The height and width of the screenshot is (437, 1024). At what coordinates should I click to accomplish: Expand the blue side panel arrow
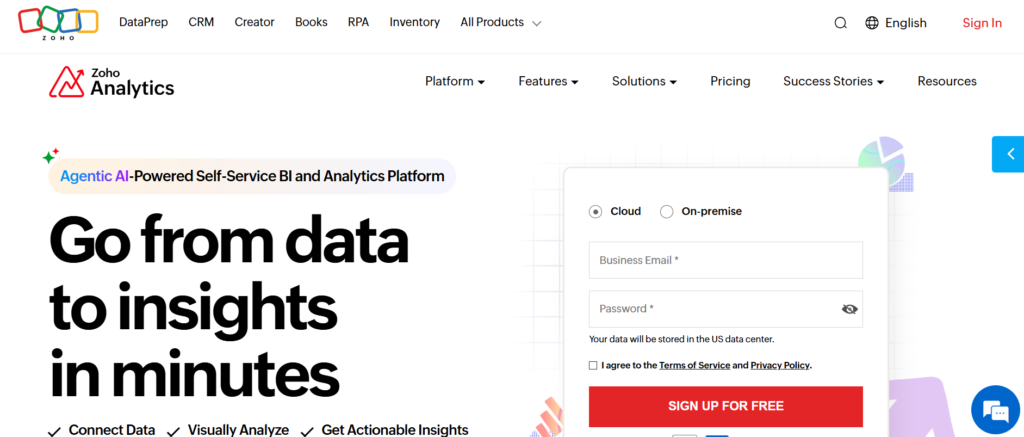tap(1009, 154)
